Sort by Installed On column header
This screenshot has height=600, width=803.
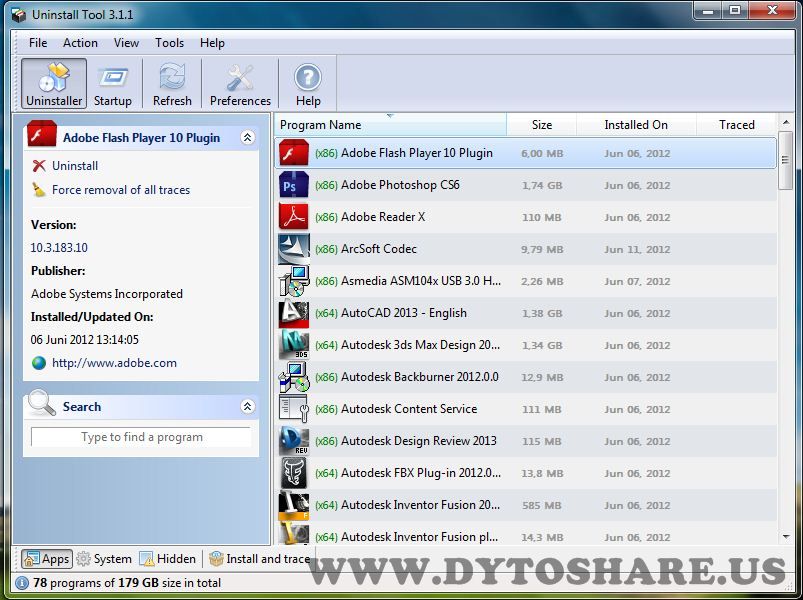636,124
